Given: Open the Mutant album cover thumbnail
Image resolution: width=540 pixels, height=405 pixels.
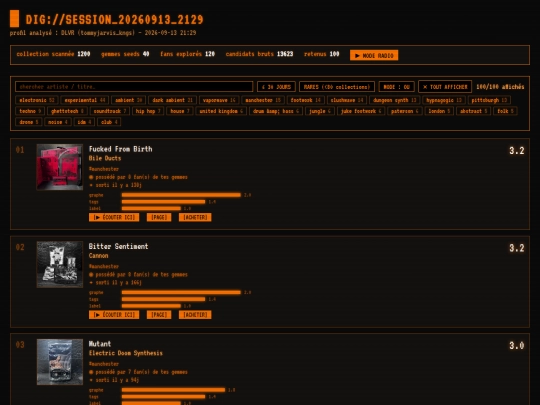Looking at the screenshot, I should (x=60, y=362).
